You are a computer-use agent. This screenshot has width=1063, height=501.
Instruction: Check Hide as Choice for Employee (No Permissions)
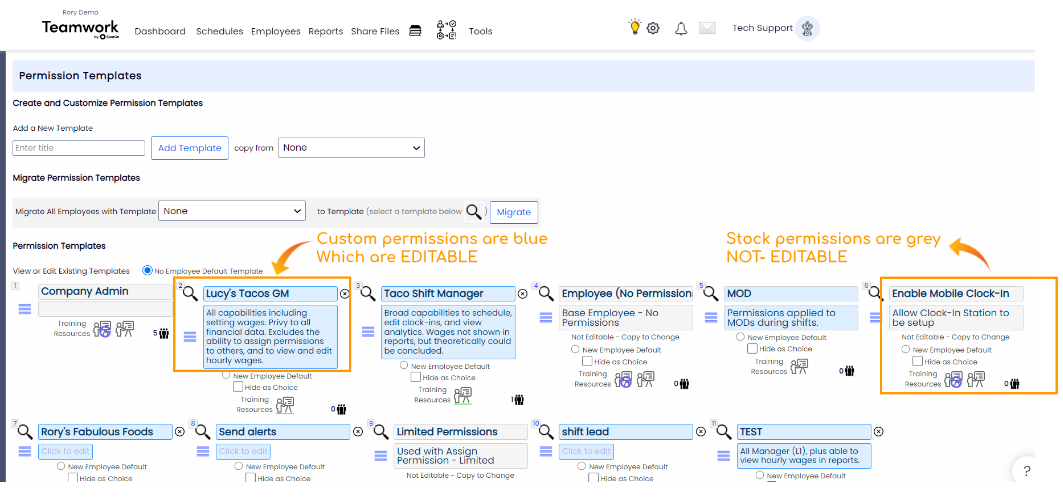(x=588, y=361)
